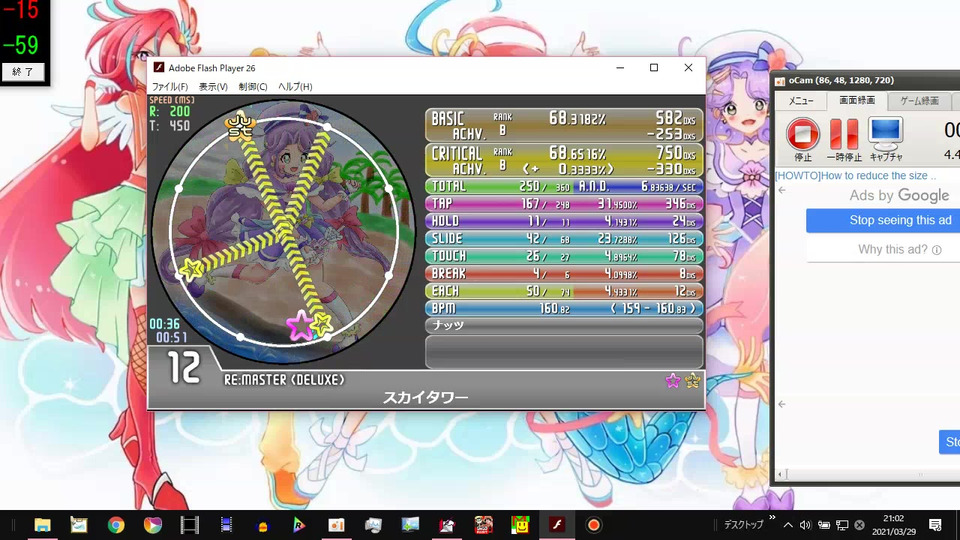Click the HOLD 11/11 stats row

(x=564, y=221)
